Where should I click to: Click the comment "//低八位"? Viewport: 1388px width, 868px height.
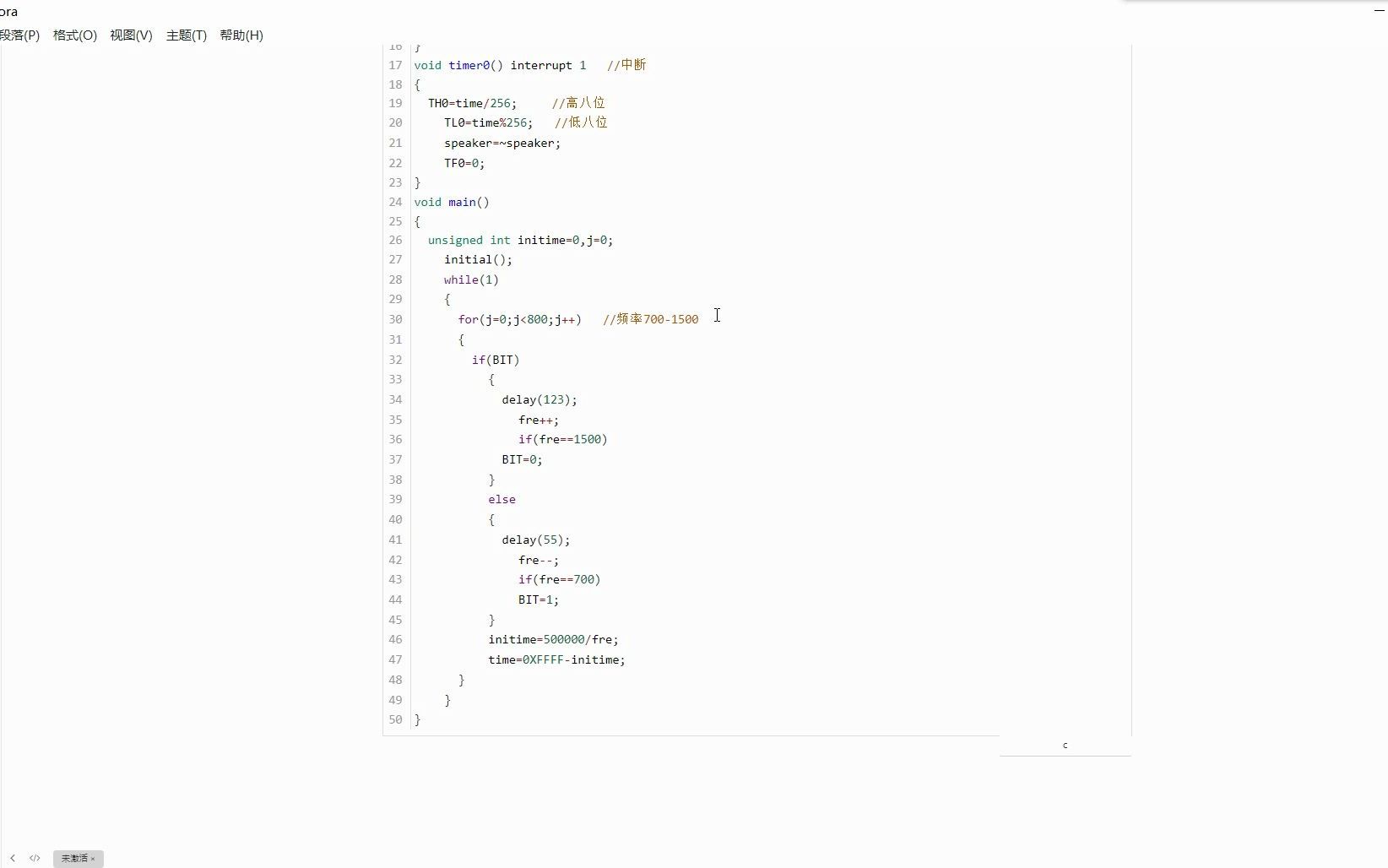coord(581,122)
